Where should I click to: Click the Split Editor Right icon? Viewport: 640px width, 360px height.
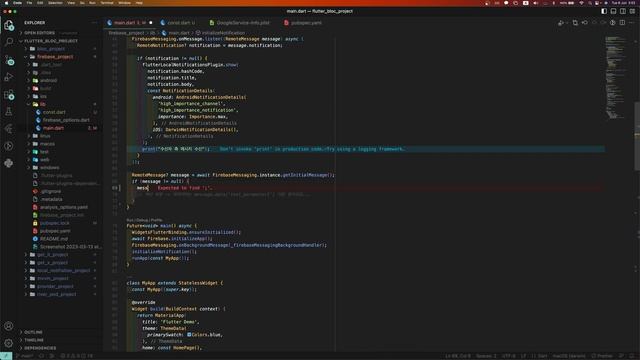coord(622,23)
